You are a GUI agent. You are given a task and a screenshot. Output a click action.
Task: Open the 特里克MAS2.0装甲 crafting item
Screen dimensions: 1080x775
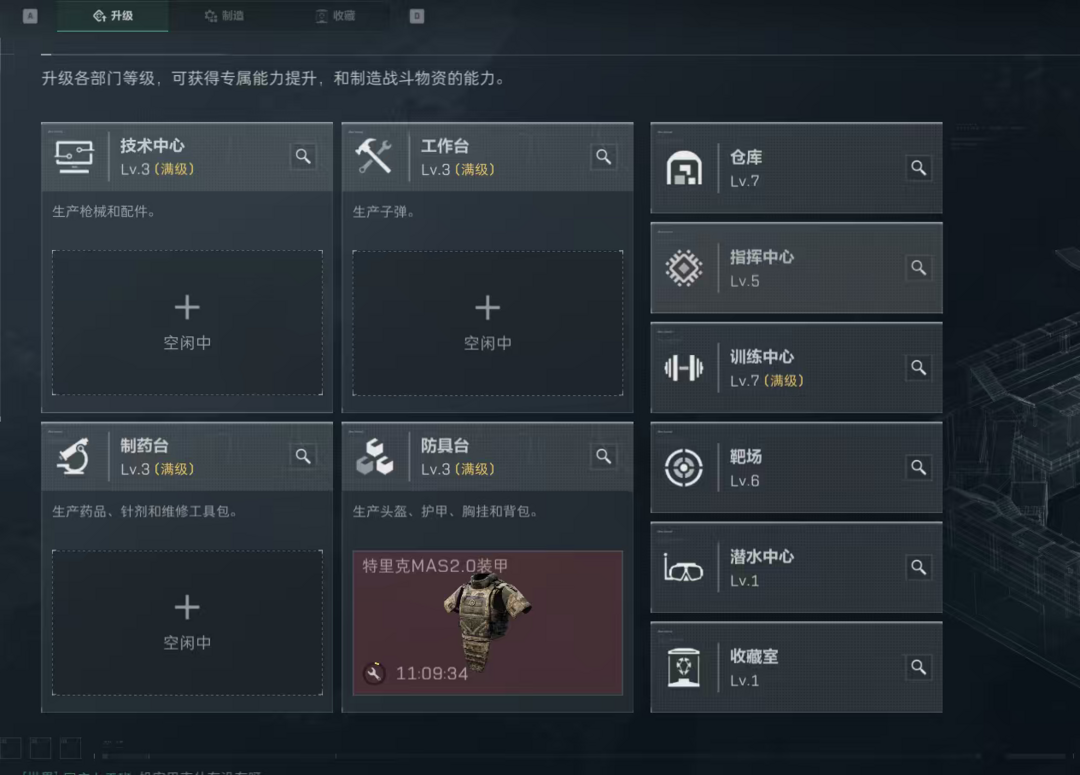click(488, 623)
